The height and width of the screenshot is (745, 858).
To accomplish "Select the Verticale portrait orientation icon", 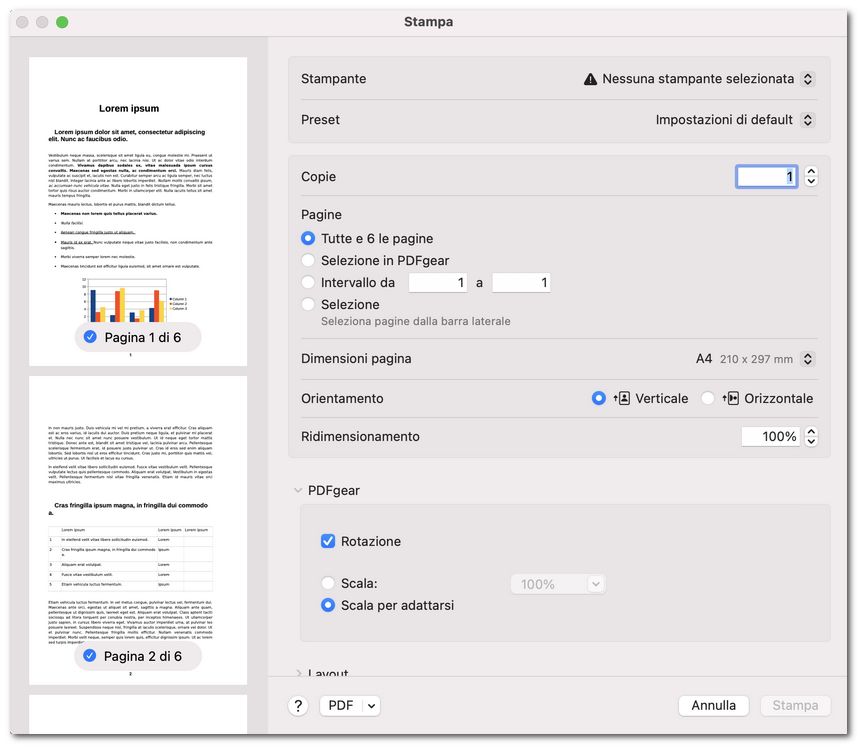I will [x=624, y=398].
